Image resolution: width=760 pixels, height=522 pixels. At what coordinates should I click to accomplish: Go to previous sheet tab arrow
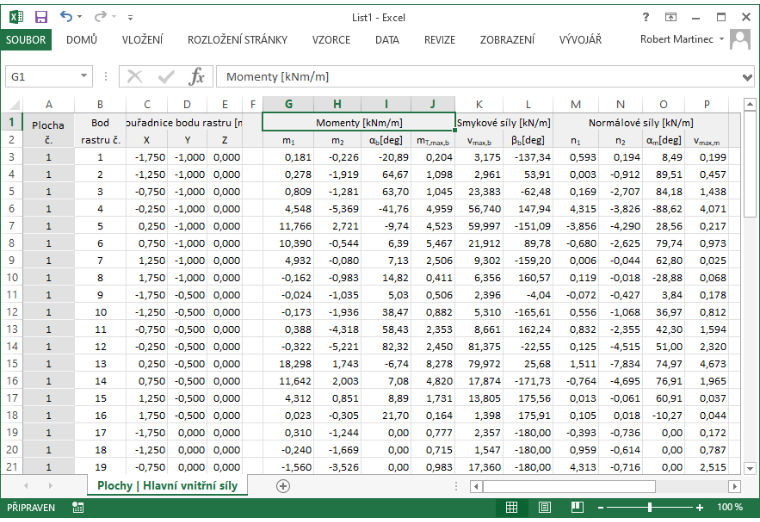tap(26, 486)
